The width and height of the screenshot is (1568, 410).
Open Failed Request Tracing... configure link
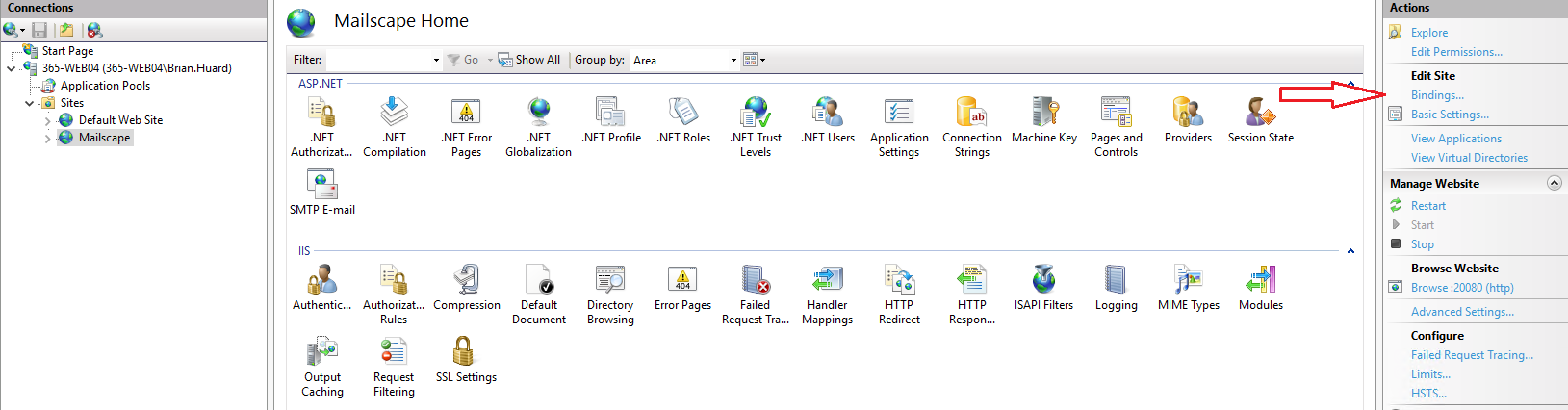1473,355
